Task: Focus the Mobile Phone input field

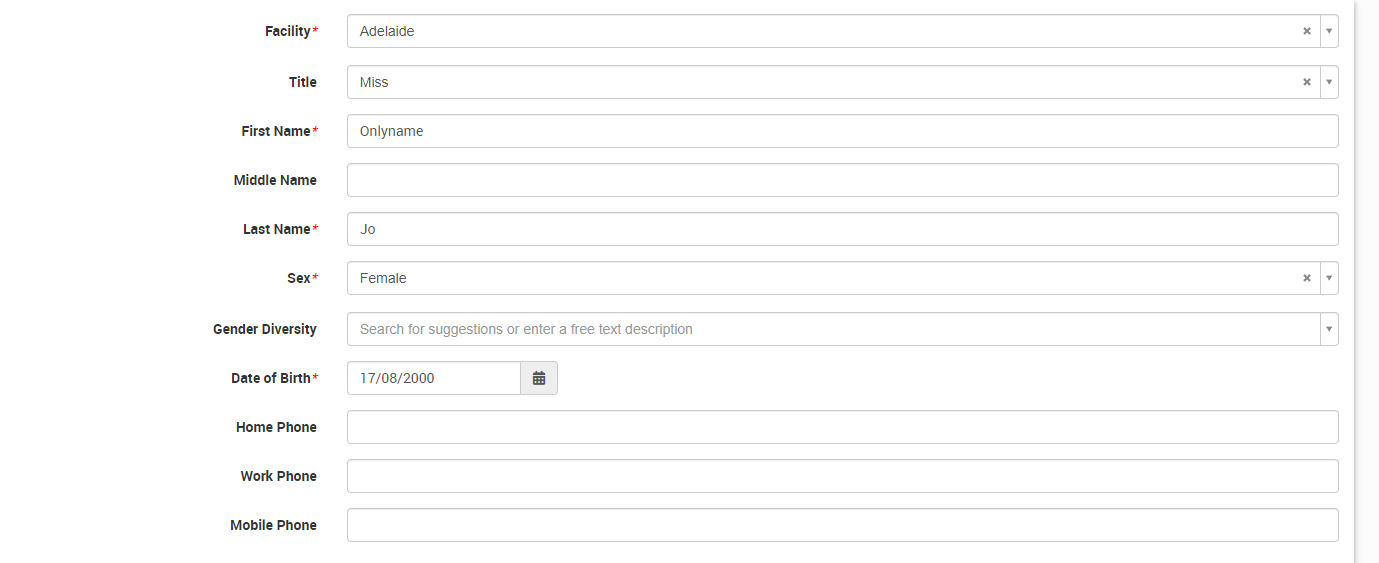Action: click(842, 525)
